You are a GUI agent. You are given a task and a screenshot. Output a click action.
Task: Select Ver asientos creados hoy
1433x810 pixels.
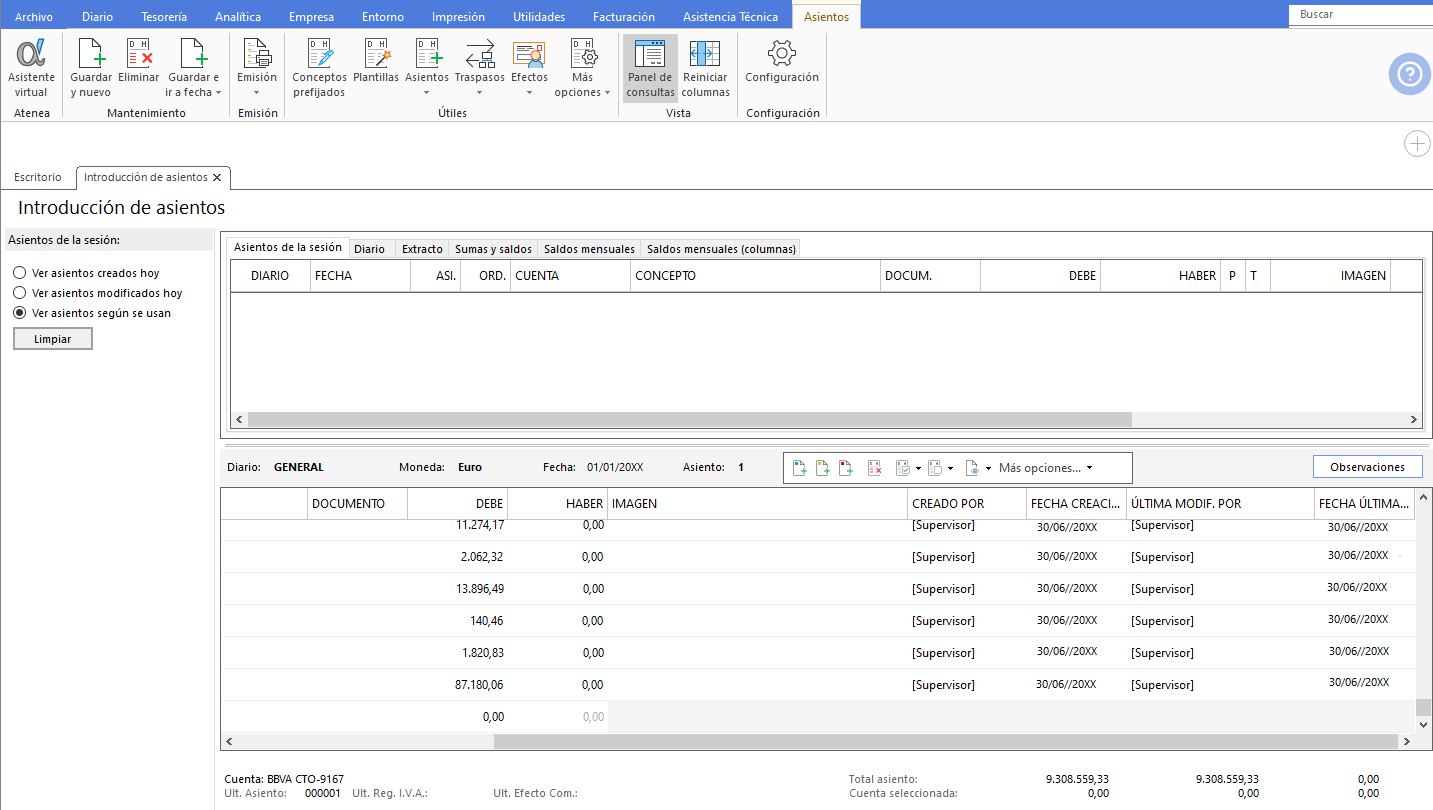[20, 273]
